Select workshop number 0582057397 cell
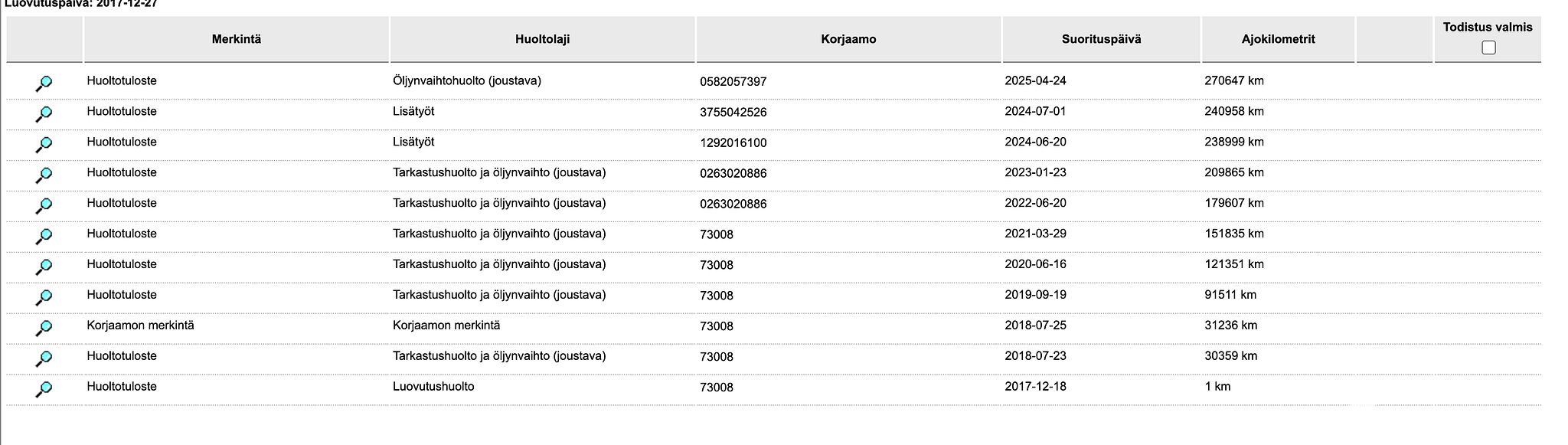Screen dimensions: 1568x445 pyautogui.click(x=733, y=81)
